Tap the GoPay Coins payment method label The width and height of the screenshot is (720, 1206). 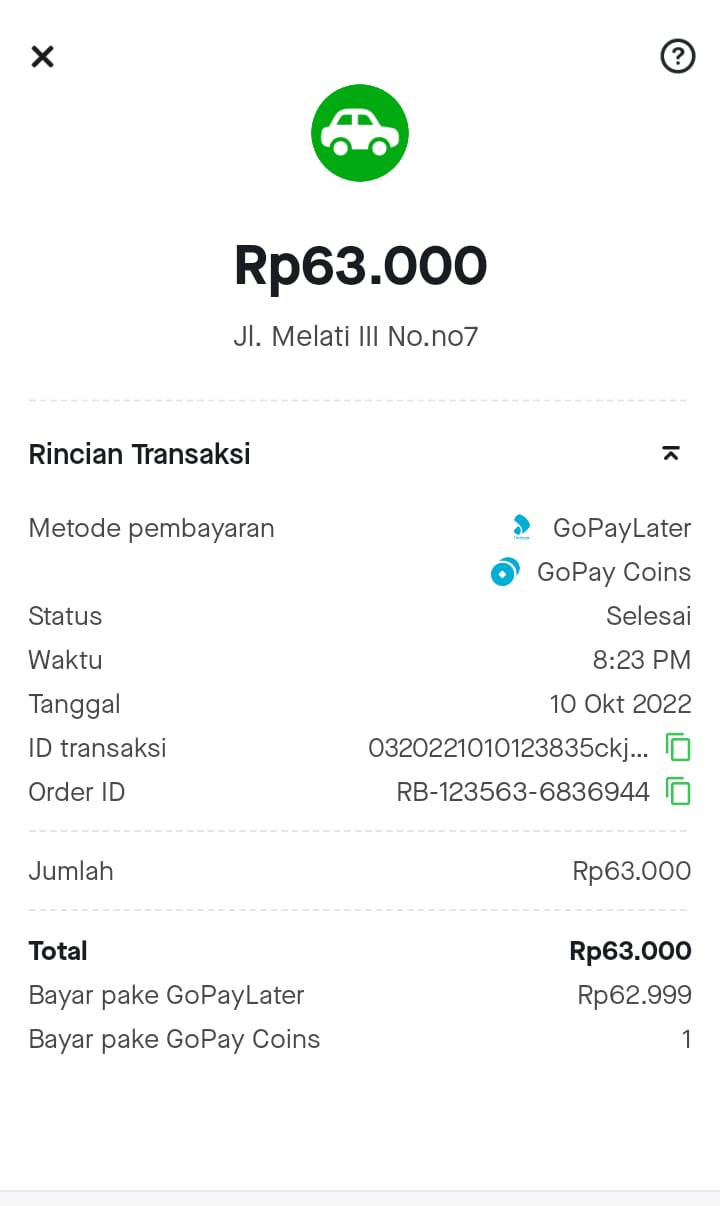tap(613, 572)
